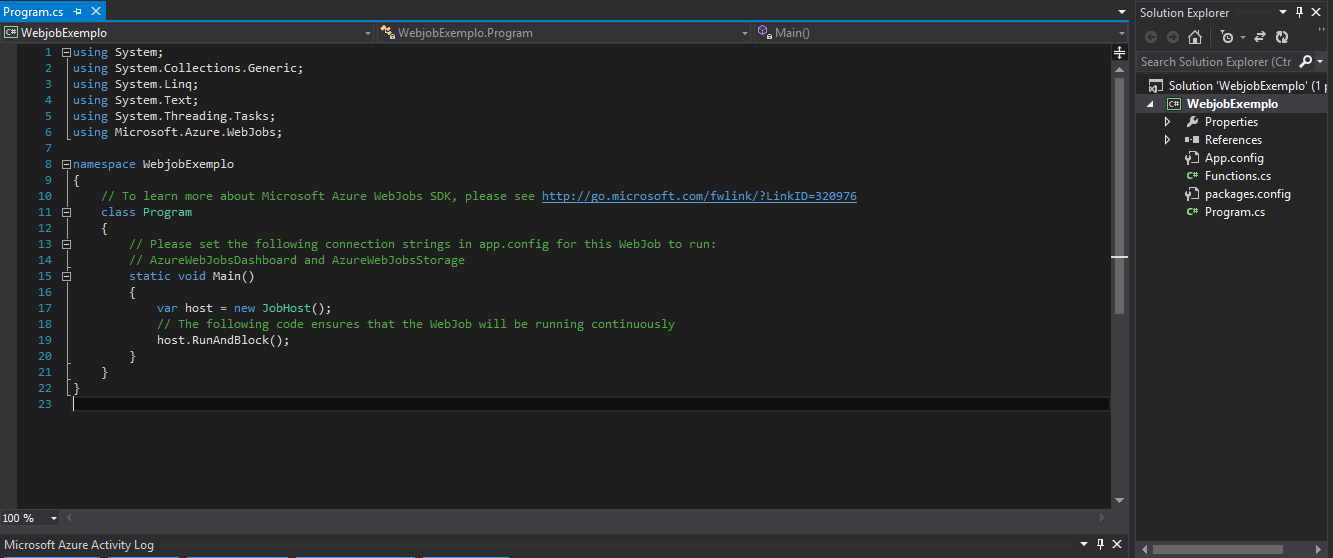
Task: Pin the Program.cs tab
Action: [77, 12]
